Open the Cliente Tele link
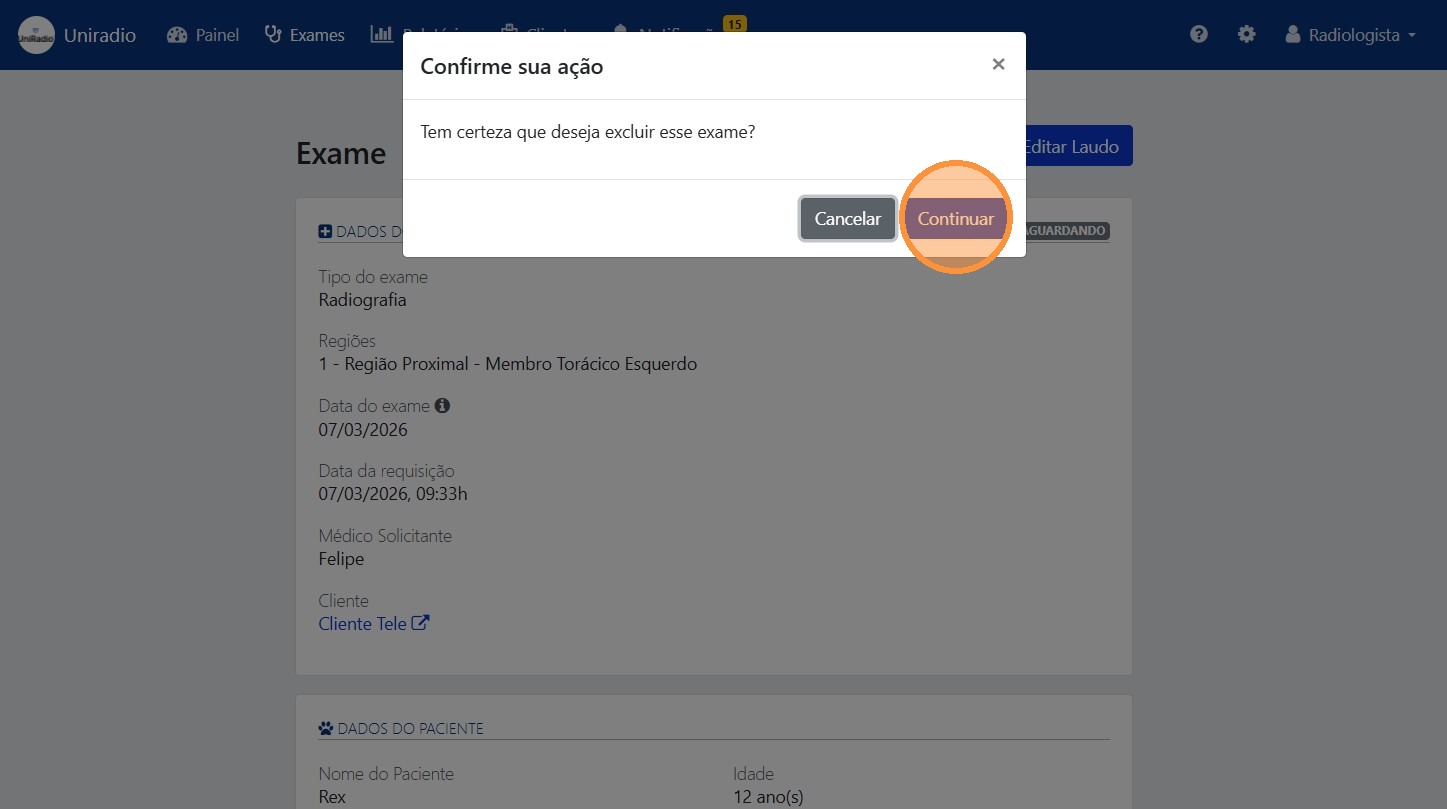The height and width of the screenshot is (809, 1447). [362, 622]
